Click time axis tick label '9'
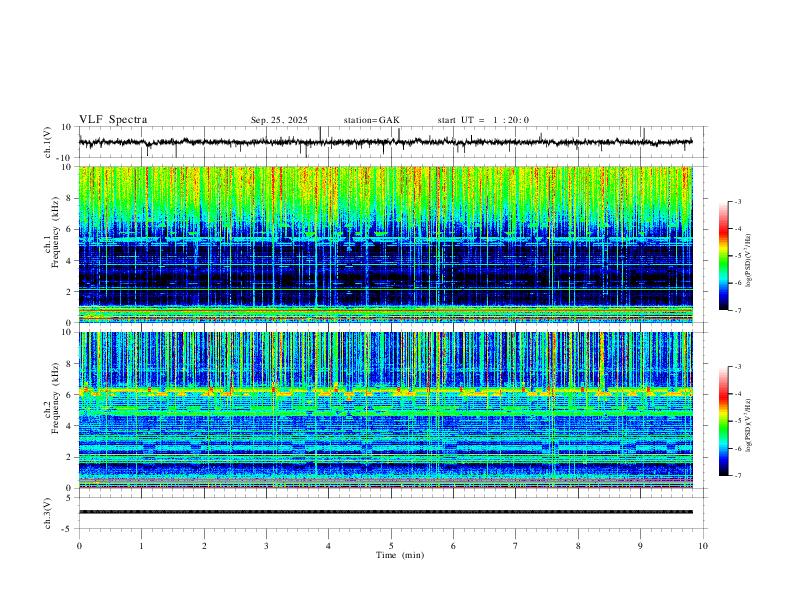 [x=640, y=546]
